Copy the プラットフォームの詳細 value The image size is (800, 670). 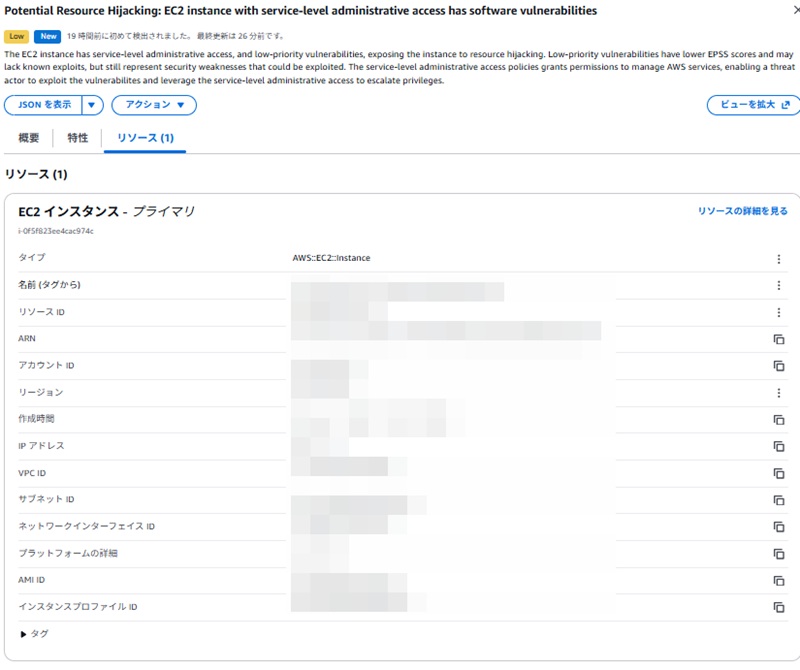tap(778, 554)
